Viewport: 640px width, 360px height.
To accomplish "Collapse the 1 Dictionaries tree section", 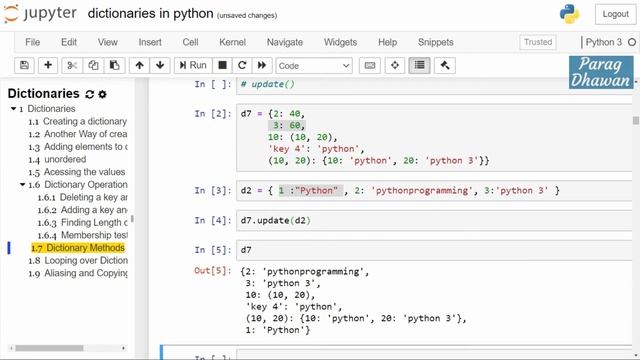I will (13, 109).
